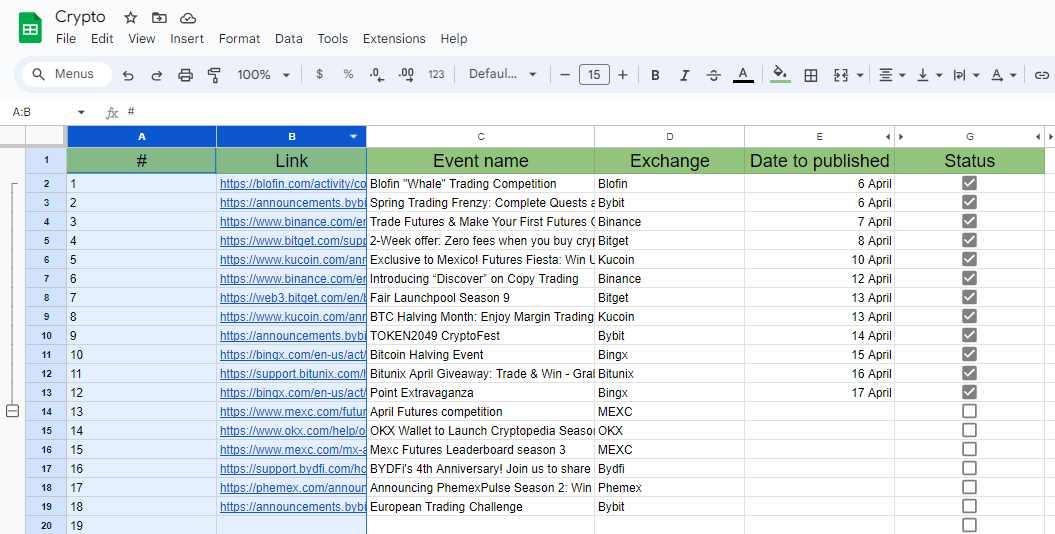Format as percent
The image size is (1055, 534).
tap(349, 74)
